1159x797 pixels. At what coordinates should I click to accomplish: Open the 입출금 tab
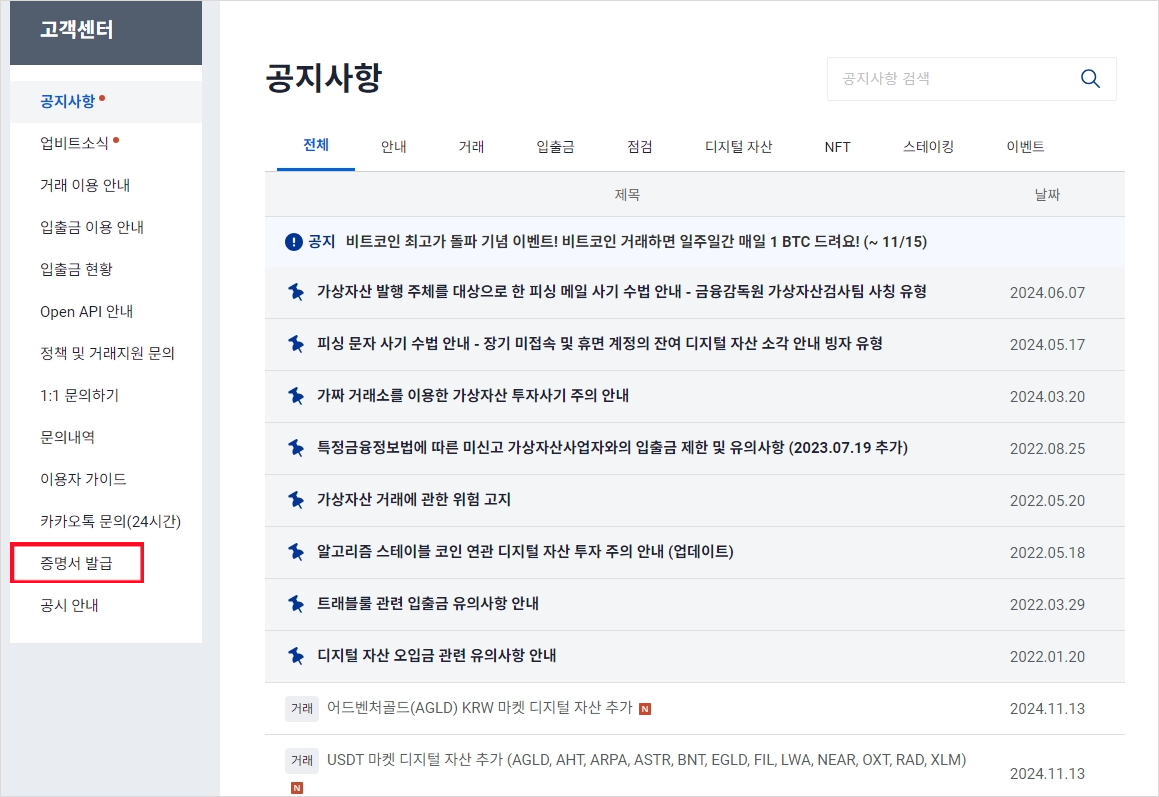pyautogui.click(x=555, y=146)
